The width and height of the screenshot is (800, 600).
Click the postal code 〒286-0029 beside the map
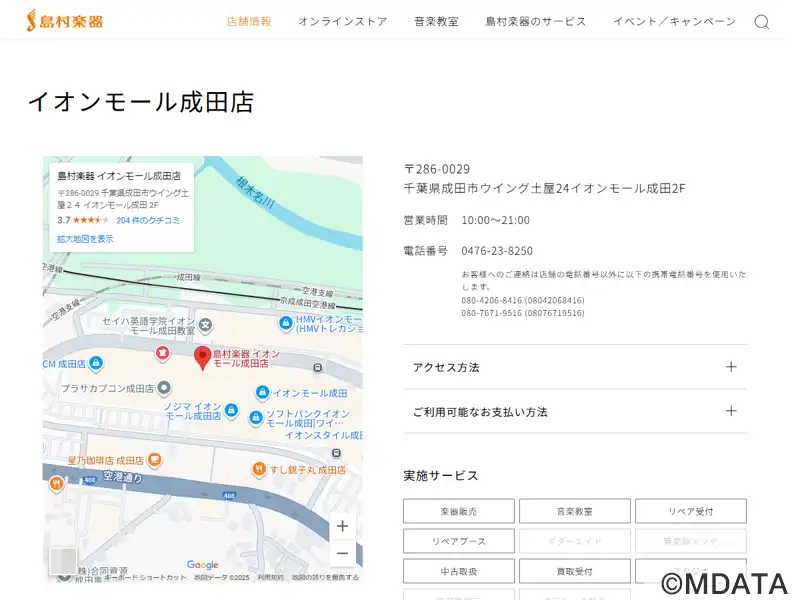point(437,169)
